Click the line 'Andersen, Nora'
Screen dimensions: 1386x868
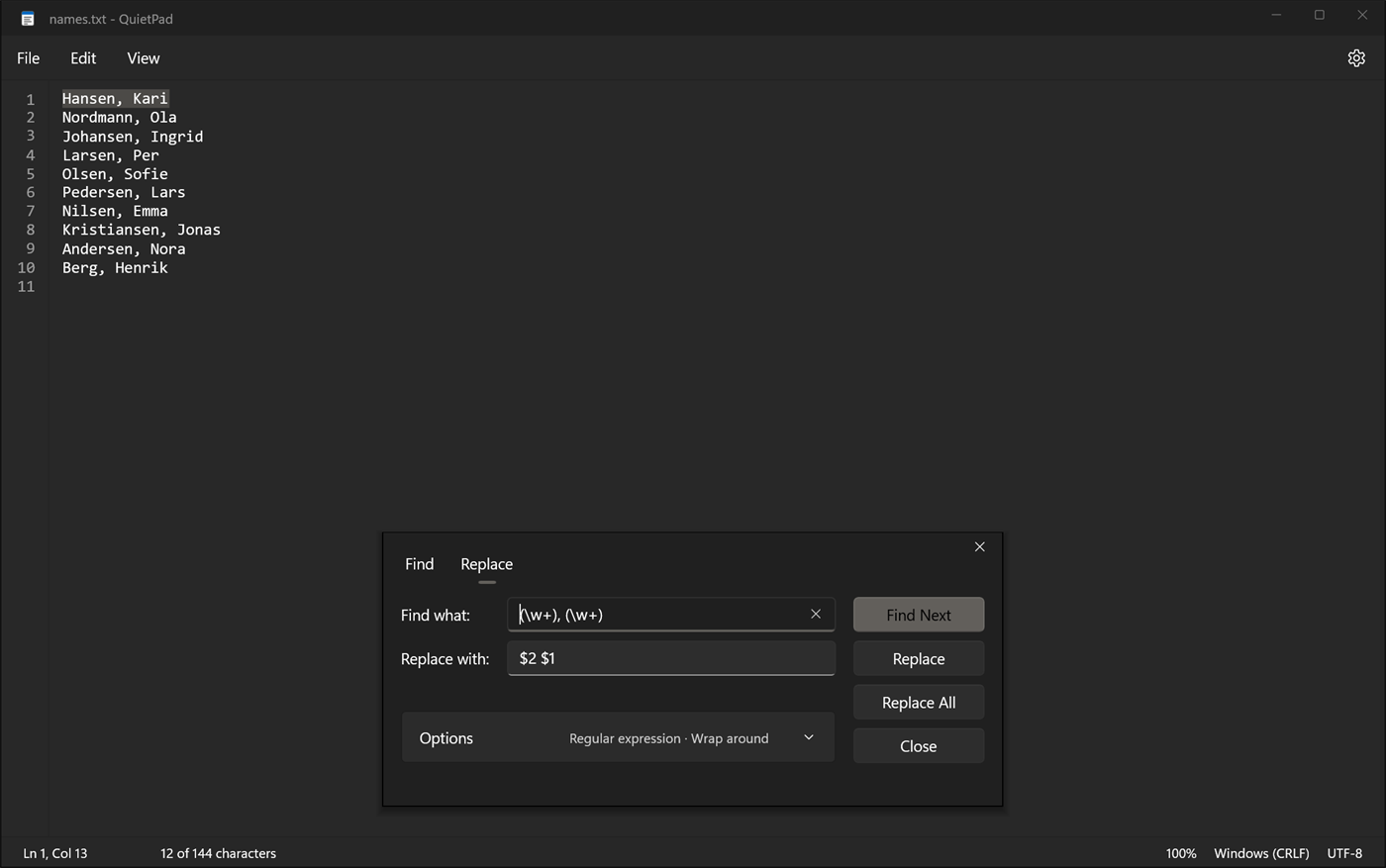coord(124,249)
